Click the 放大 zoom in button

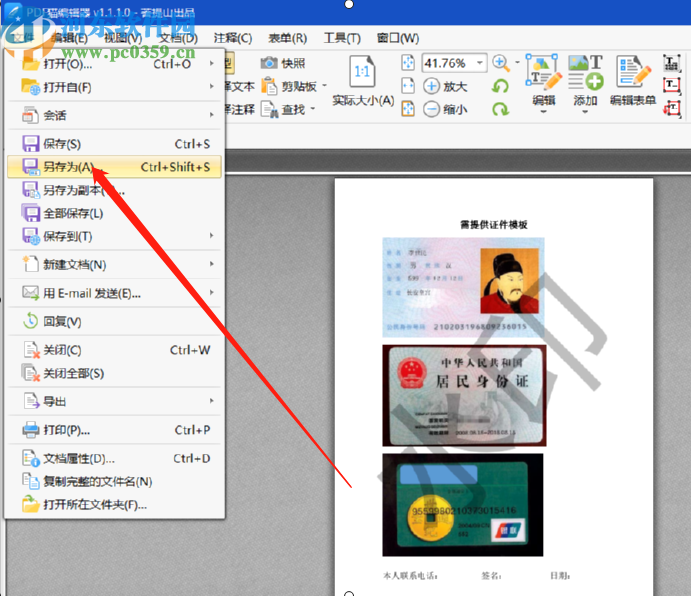coord(446,86)
